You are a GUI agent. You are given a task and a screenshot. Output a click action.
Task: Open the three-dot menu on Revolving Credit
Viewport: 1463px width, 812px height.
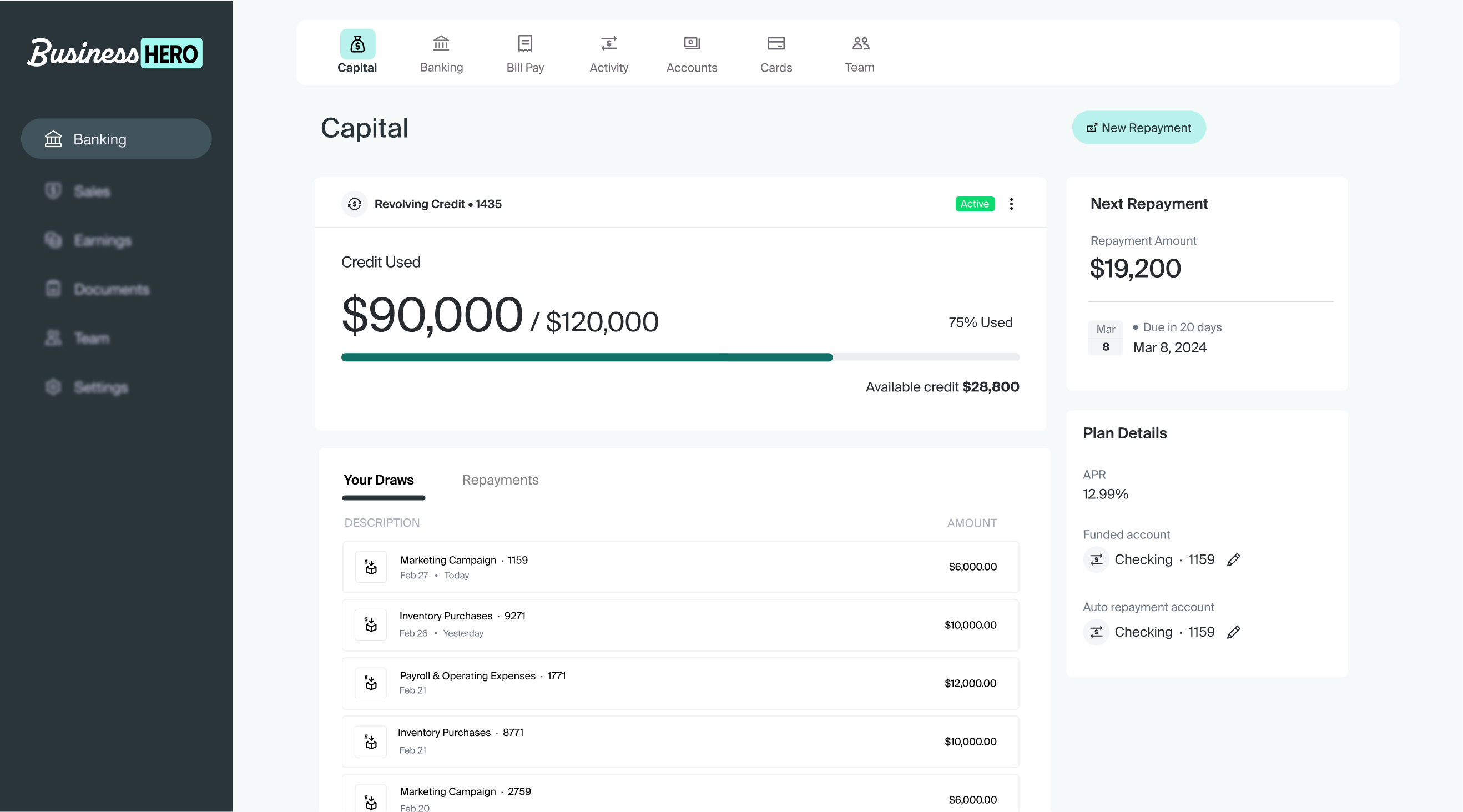pyautogui.click(x=1011, y=204)
